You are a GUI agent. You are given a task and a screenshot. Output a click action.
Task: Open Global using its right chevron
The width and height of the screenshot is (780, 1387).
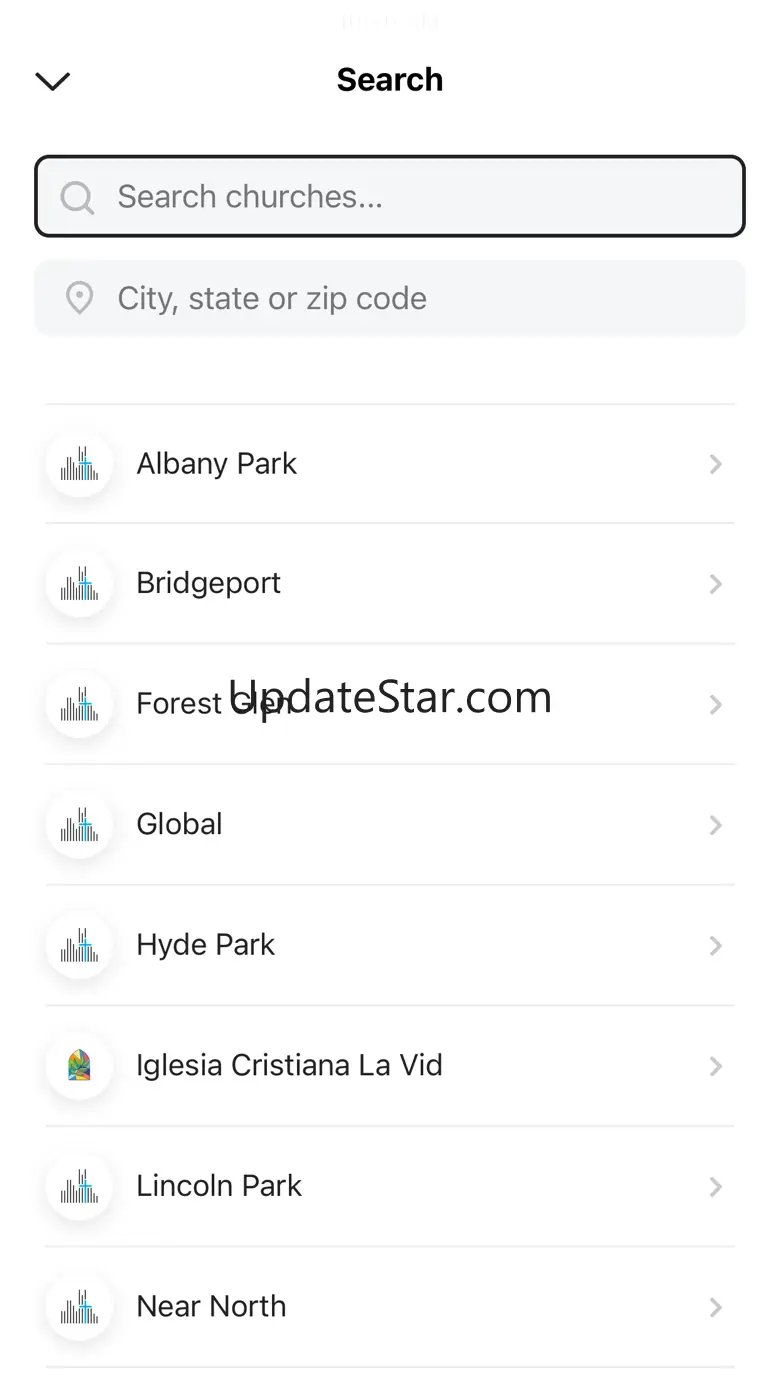pyautogui.click(x=715, y=825)
